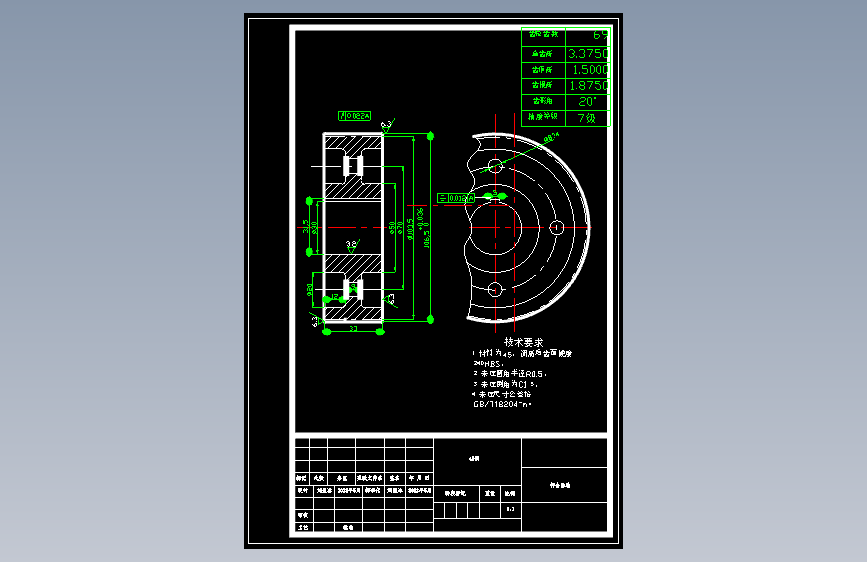Click the value 69 in the gear table
Image resolution: width=867 pixels, height=562 pixels.
600,35
